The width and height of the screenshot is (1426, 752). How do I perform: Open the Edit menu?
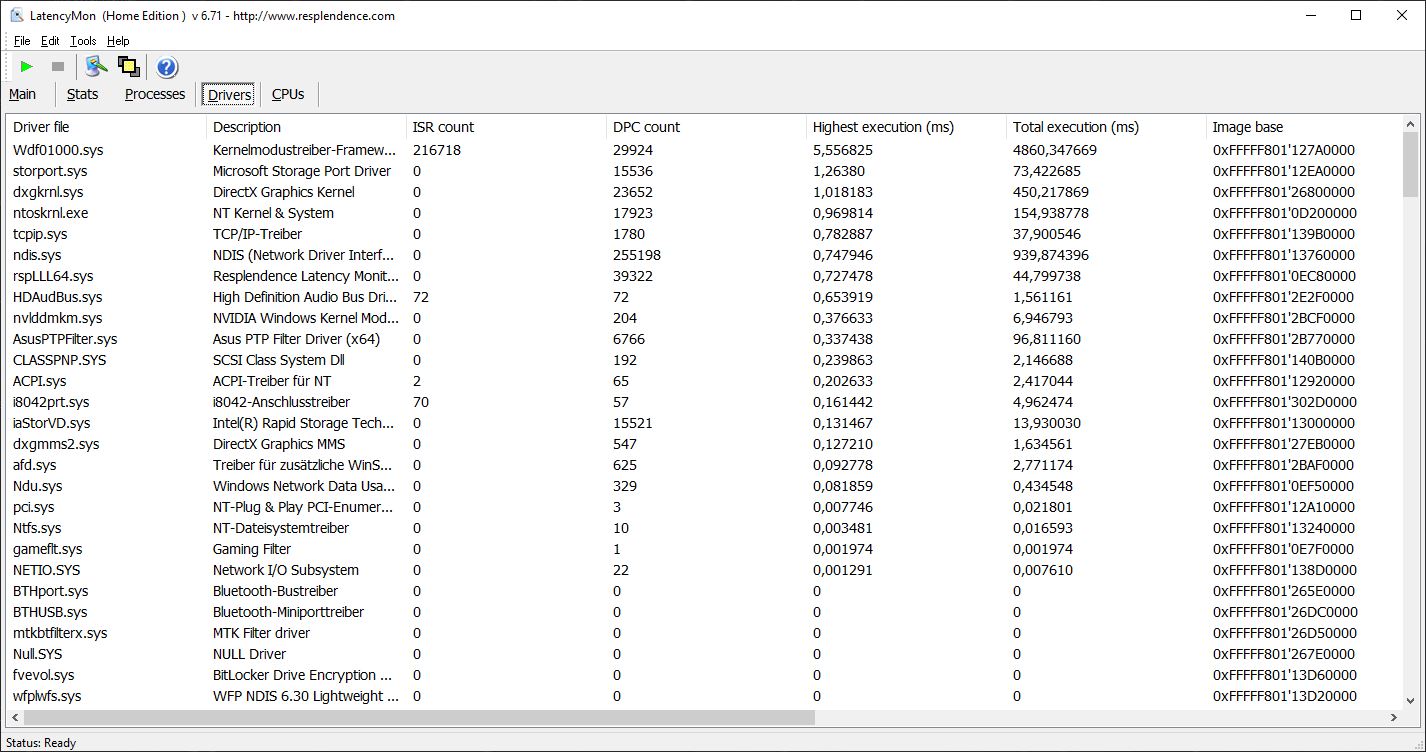pos(50,41)
